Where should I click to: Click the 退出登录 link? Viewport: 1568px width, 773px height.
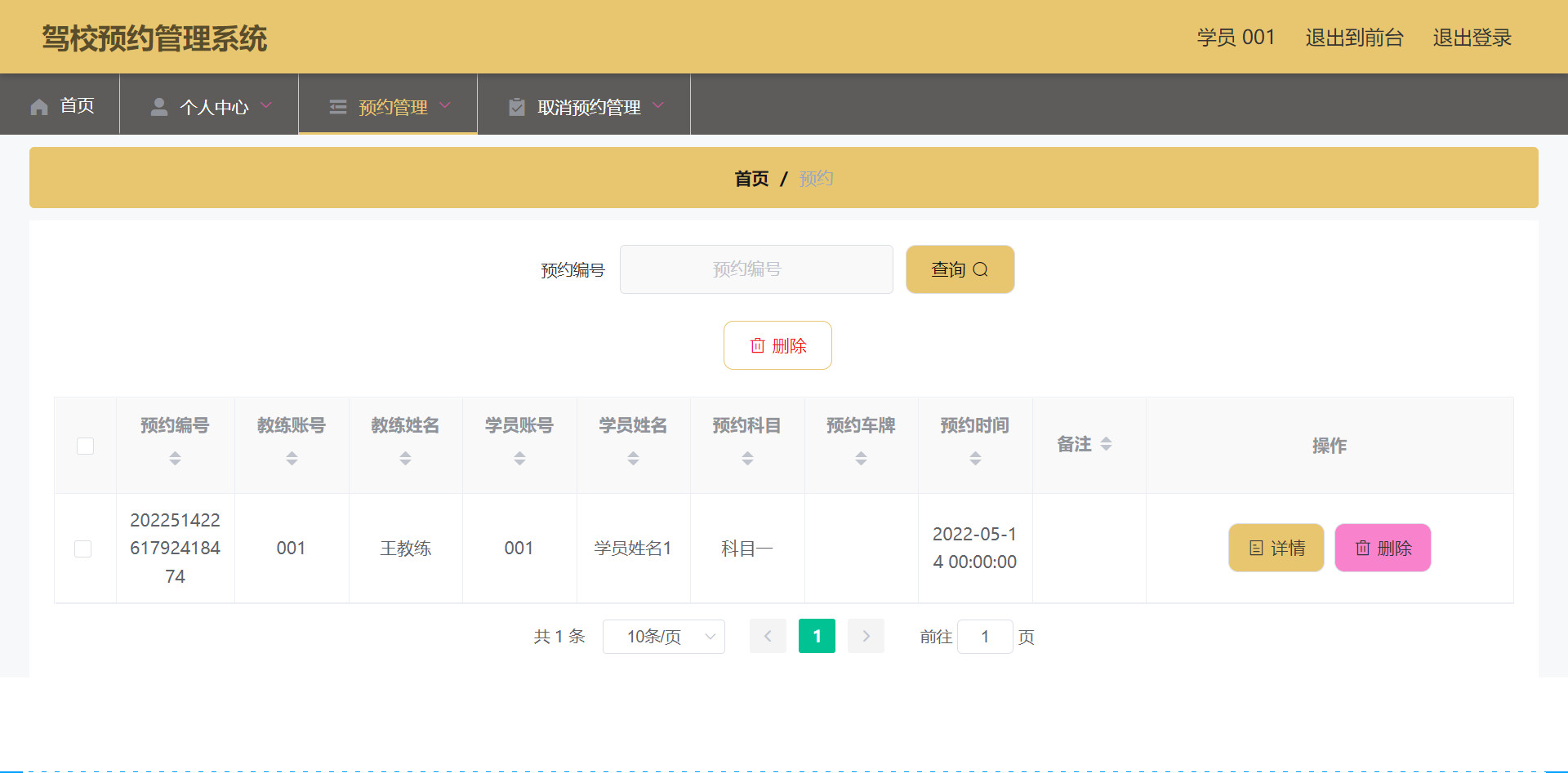pyautogui.click(x=1472, y=38)
